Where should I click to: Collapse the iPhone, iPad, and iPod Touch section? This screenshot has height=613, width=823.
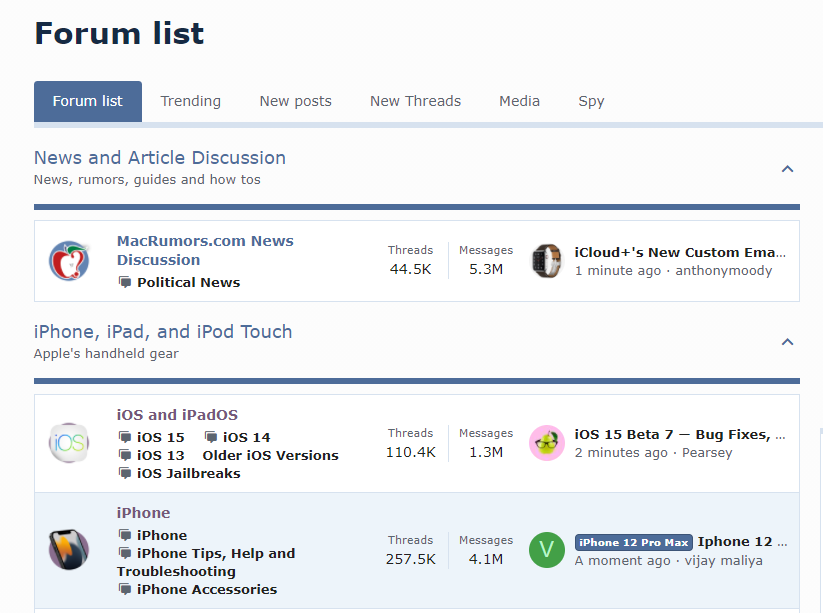[787, 342]
